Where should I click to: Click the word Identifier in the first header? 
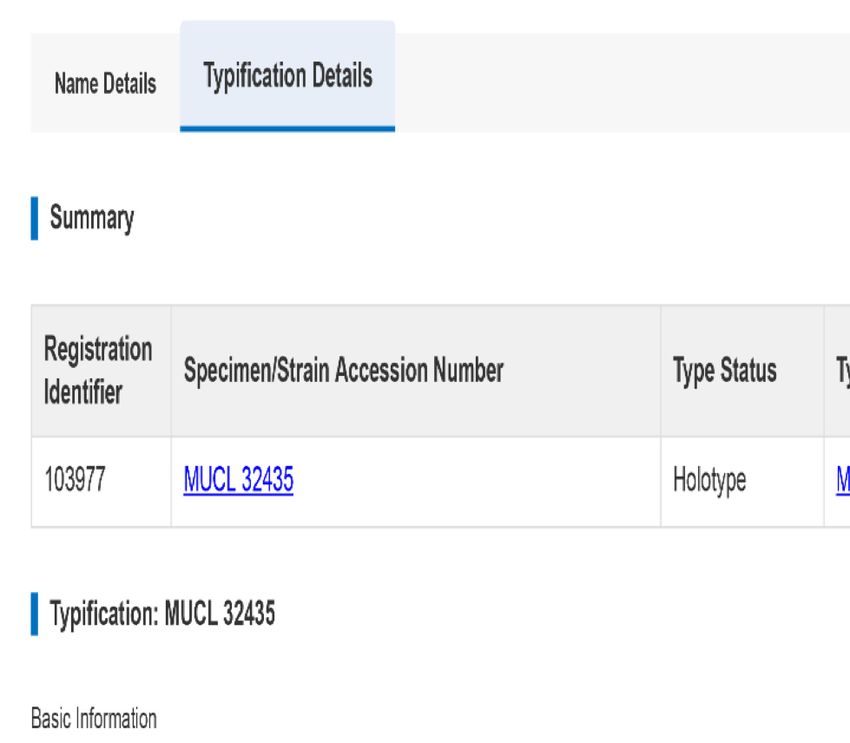click(83, 392)
